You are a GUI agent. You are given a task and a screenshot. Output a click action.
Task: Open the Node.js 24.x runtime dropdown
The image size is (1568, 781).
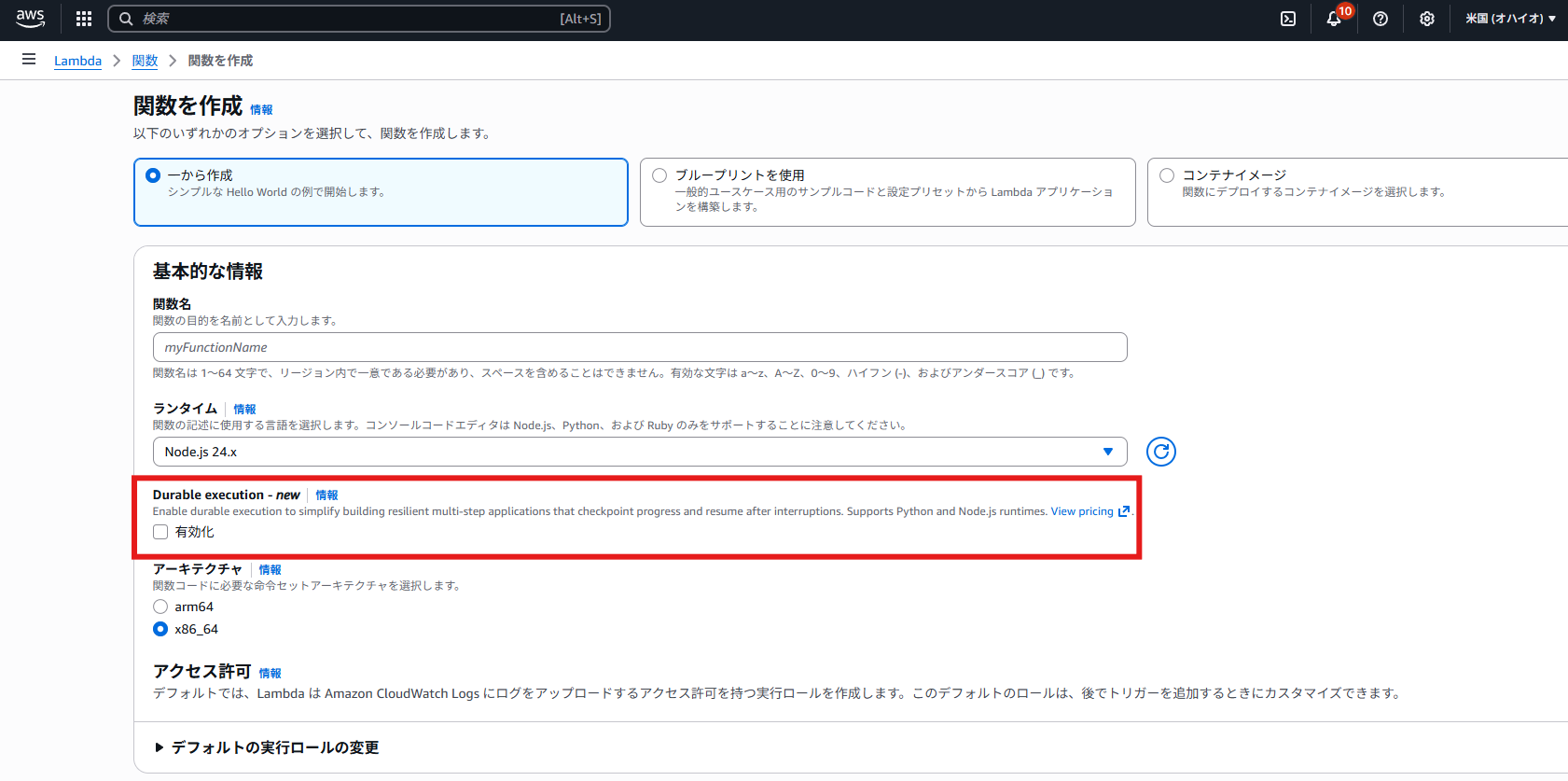point(640,452)
